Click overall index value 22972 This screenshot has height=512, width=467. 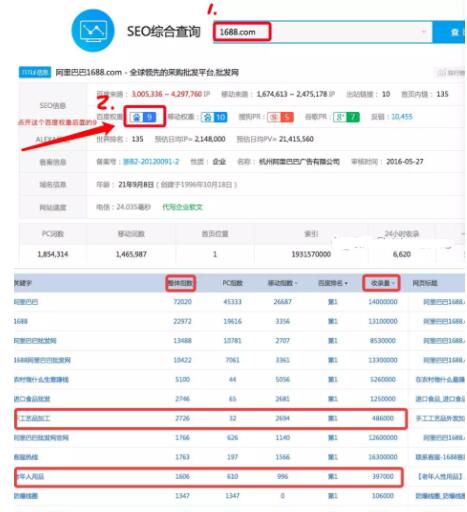tap(182, 321)
